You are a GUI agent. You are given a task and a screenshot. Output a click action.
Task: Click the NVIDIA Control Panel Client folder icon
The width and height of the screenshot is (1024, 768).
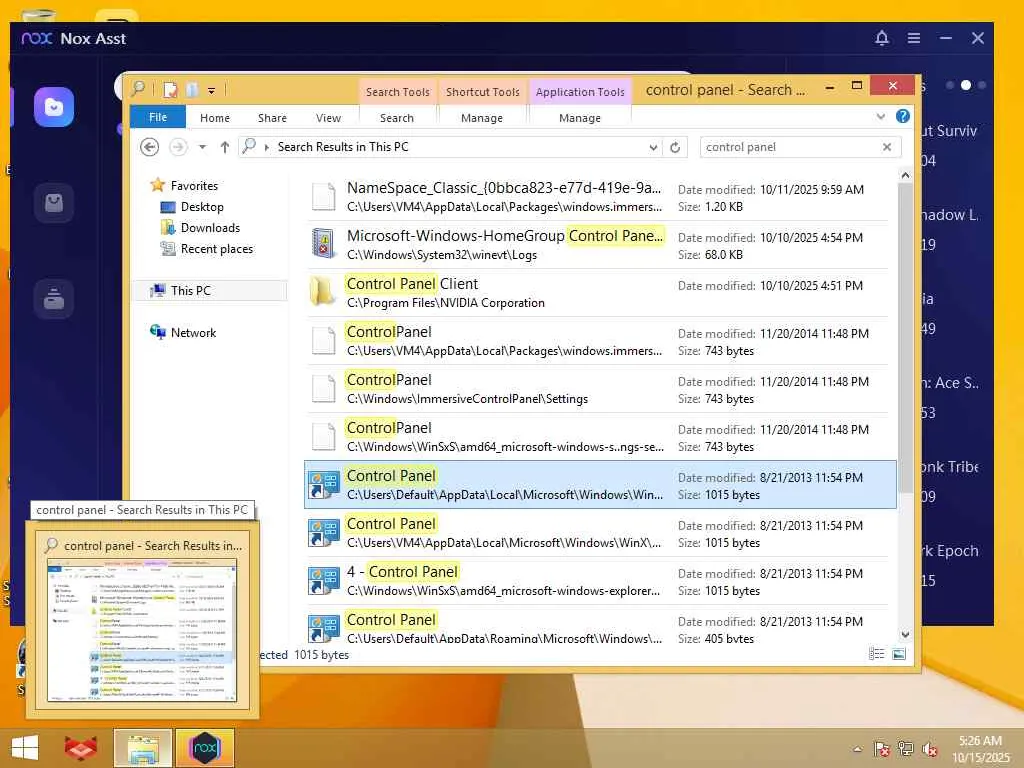324,292
